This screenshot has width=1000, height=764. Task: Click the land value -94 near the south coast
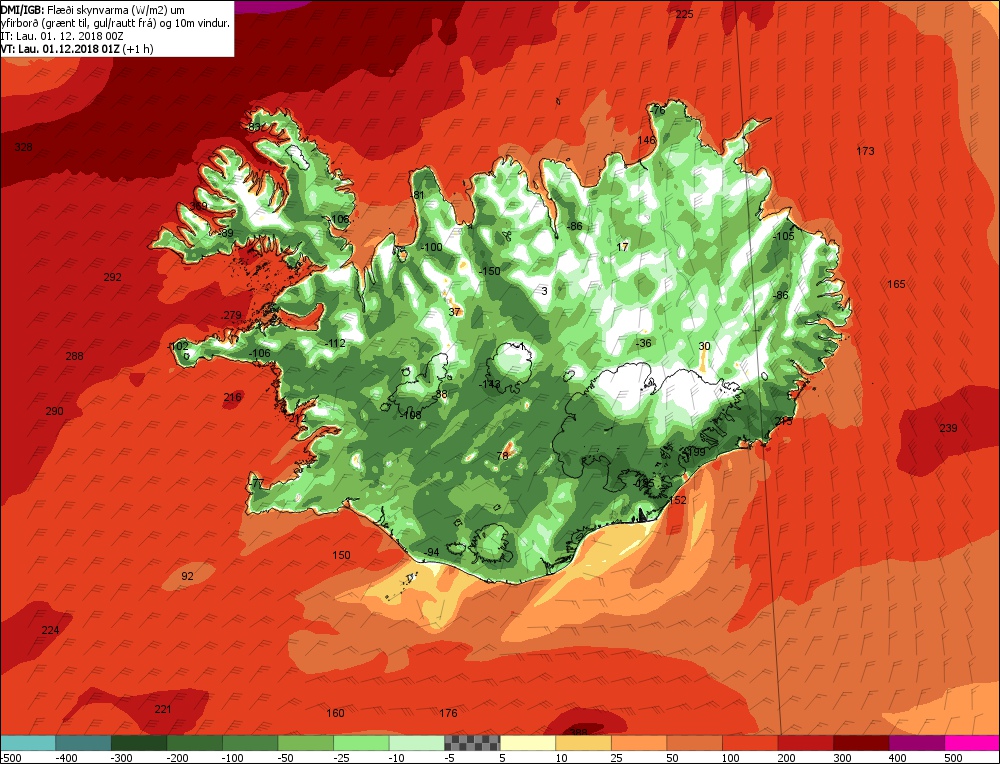click(432, 552)
